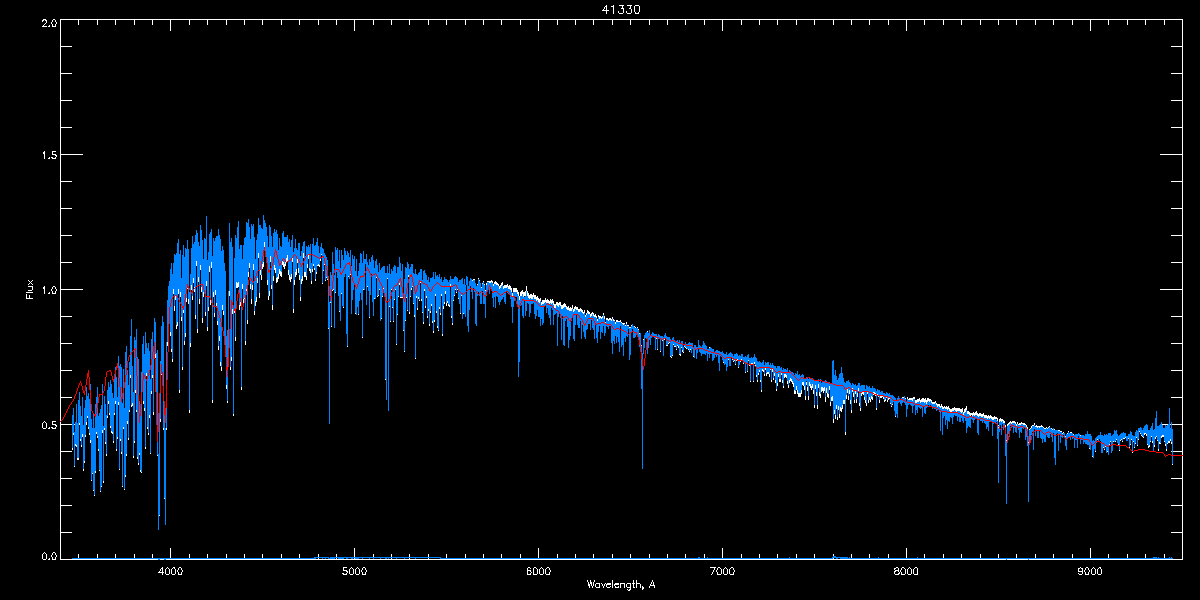The width and height of the screenshot is (1200, 600).
Task: Click the 0.0 flux tick label
Action: click(47, 556)
